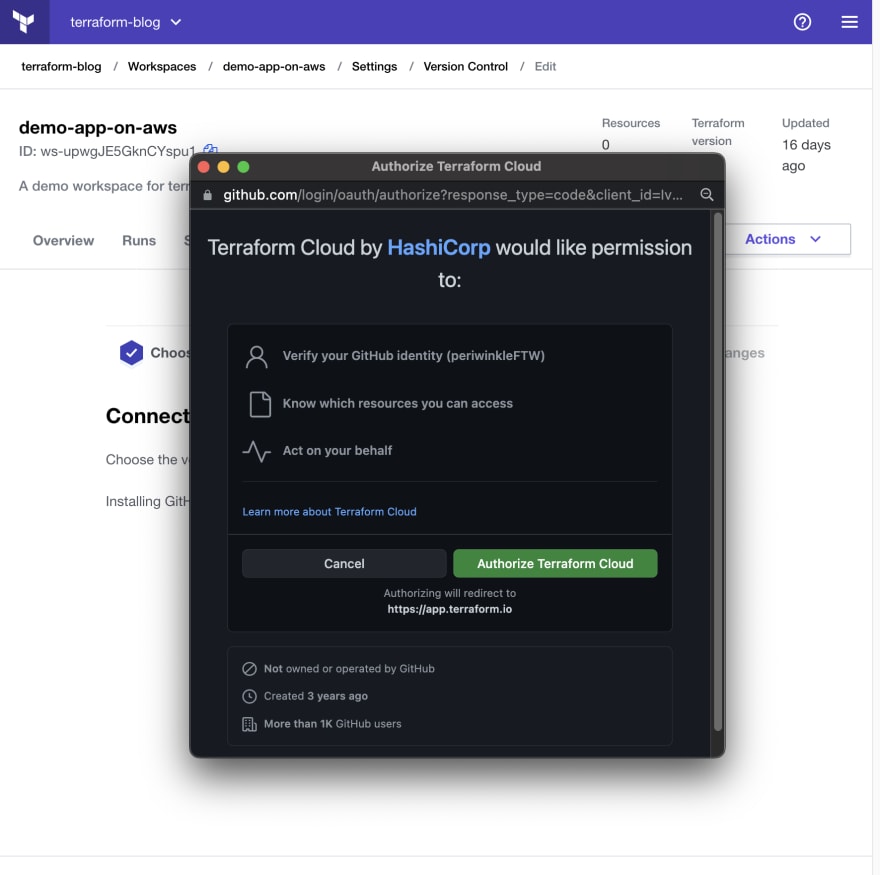Click the Terraform logo in the header
Viewport: 880px width, 875px height.
click(x=24, y=22)
